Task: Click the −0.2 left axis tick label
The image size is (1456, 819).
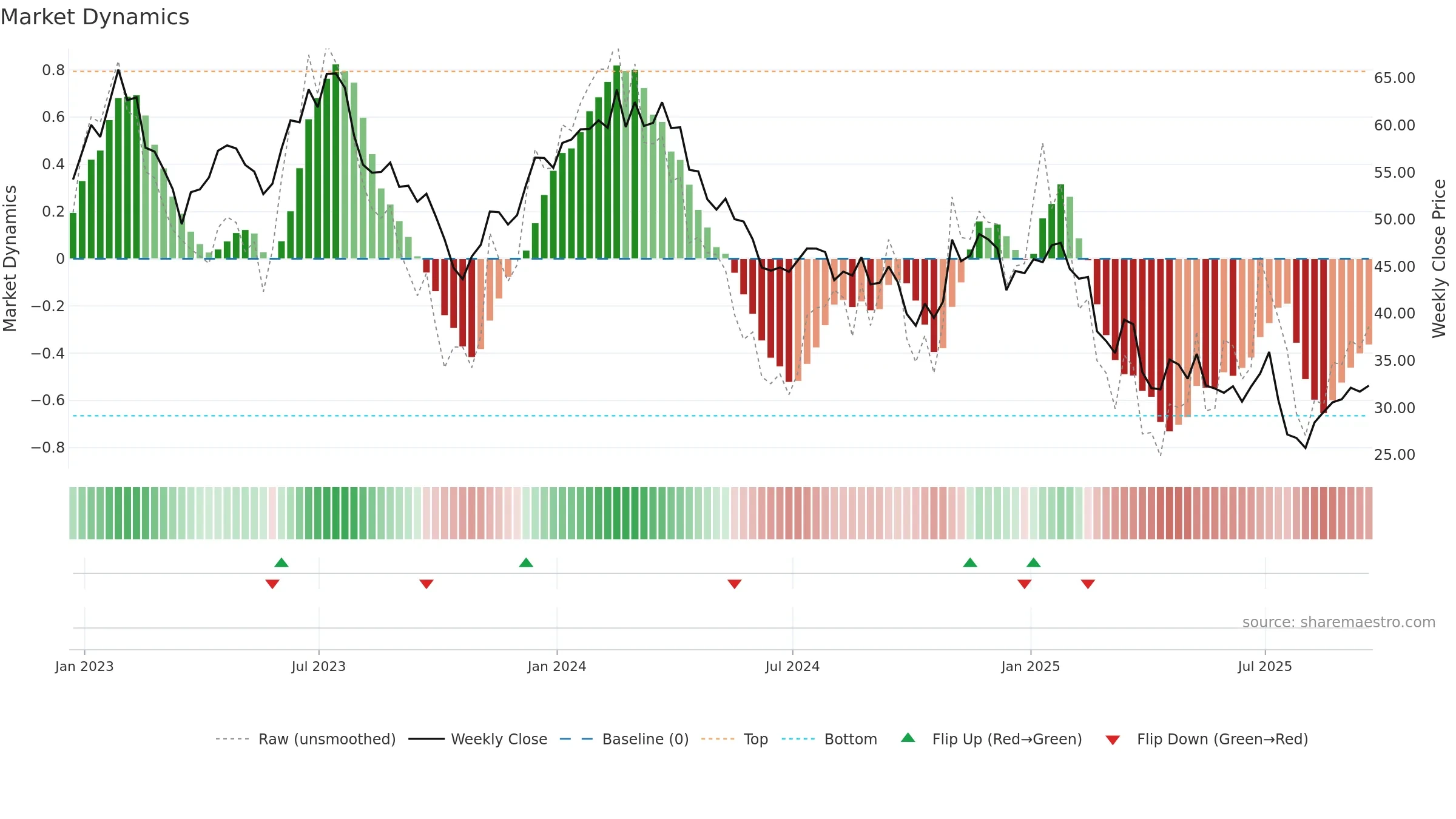Action: click(x=47, y=306)
